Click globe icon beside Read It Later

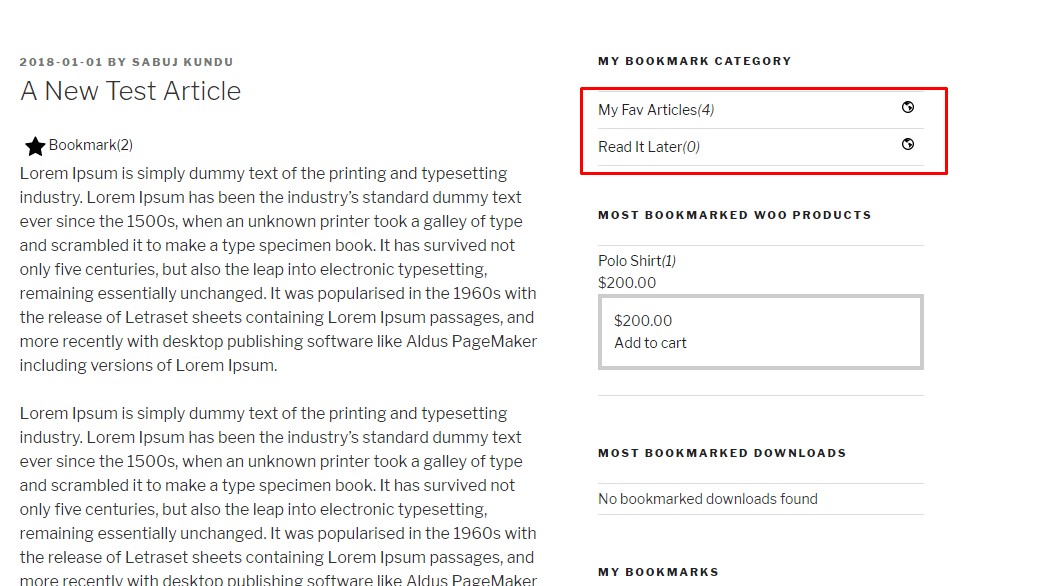(x=908, y=144)
